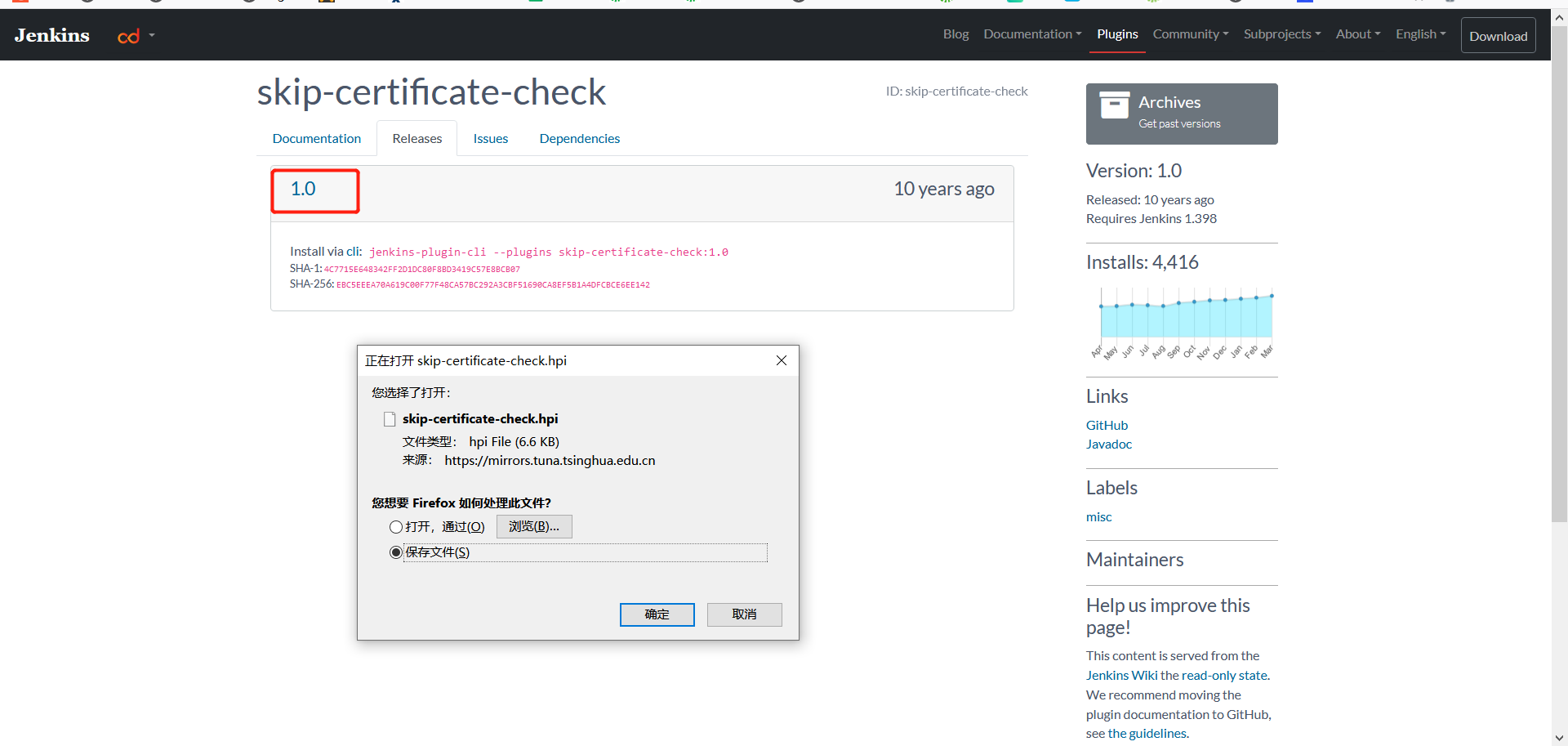The image size is (1568, 746).
Task: Click the GitHub link under Links
Action: (x=1107, y=425)
